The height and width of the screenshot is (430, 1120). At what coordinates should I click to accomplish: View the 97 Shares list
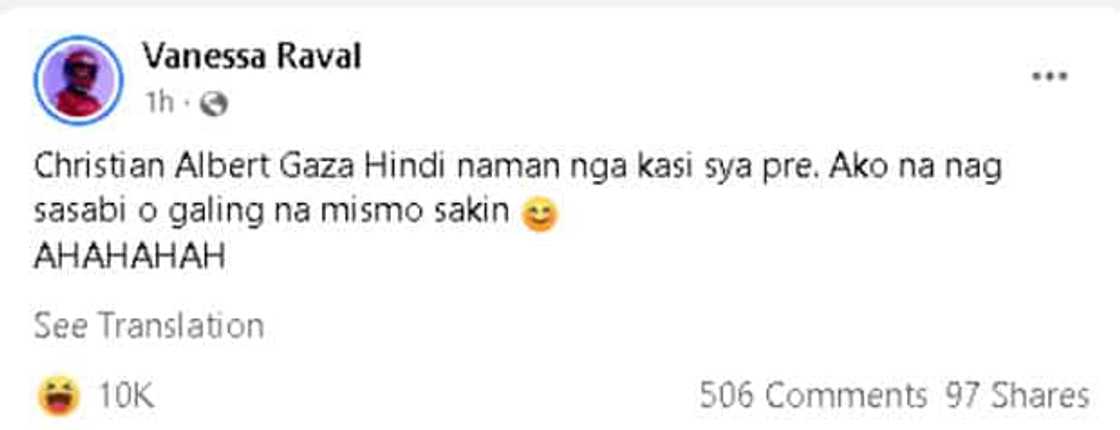[1017, 395]
